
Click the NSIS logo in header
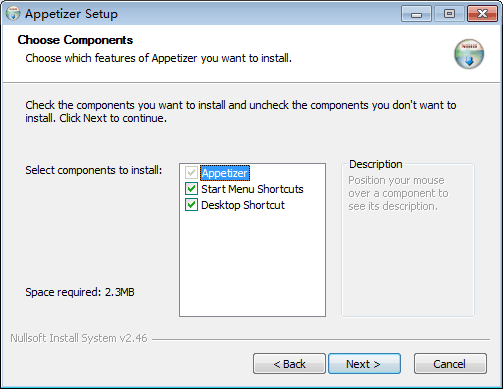click(x=469, y=54)
